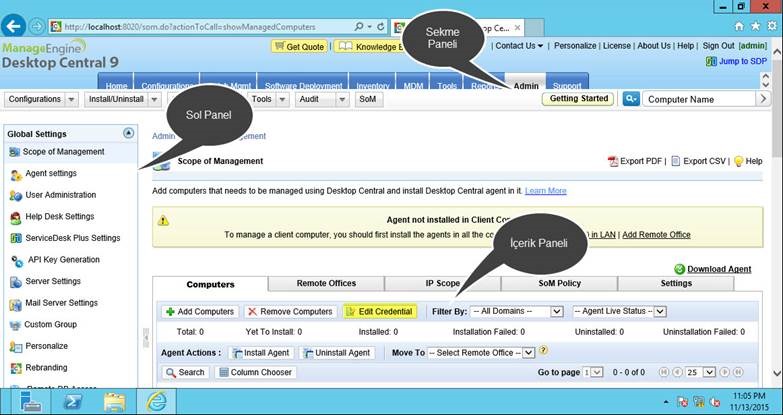Screen dimensions: 783x415
Task: Click the Column Chooser button
Action: point(255,373)
